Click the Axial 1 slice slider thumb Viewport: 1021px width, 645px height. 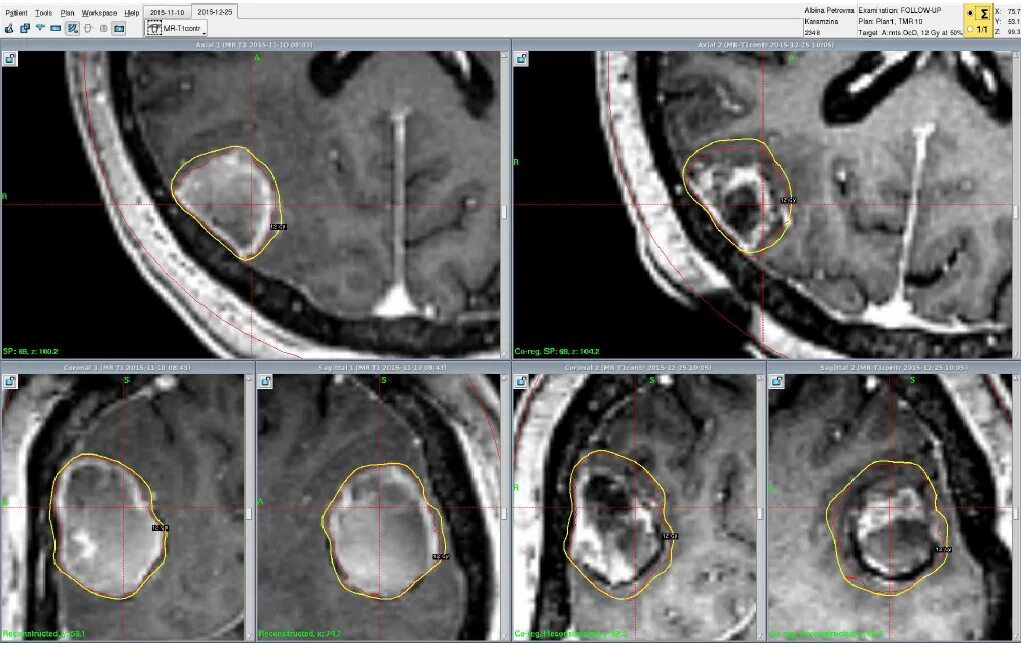pyautogui.click(x=505, y=212)
